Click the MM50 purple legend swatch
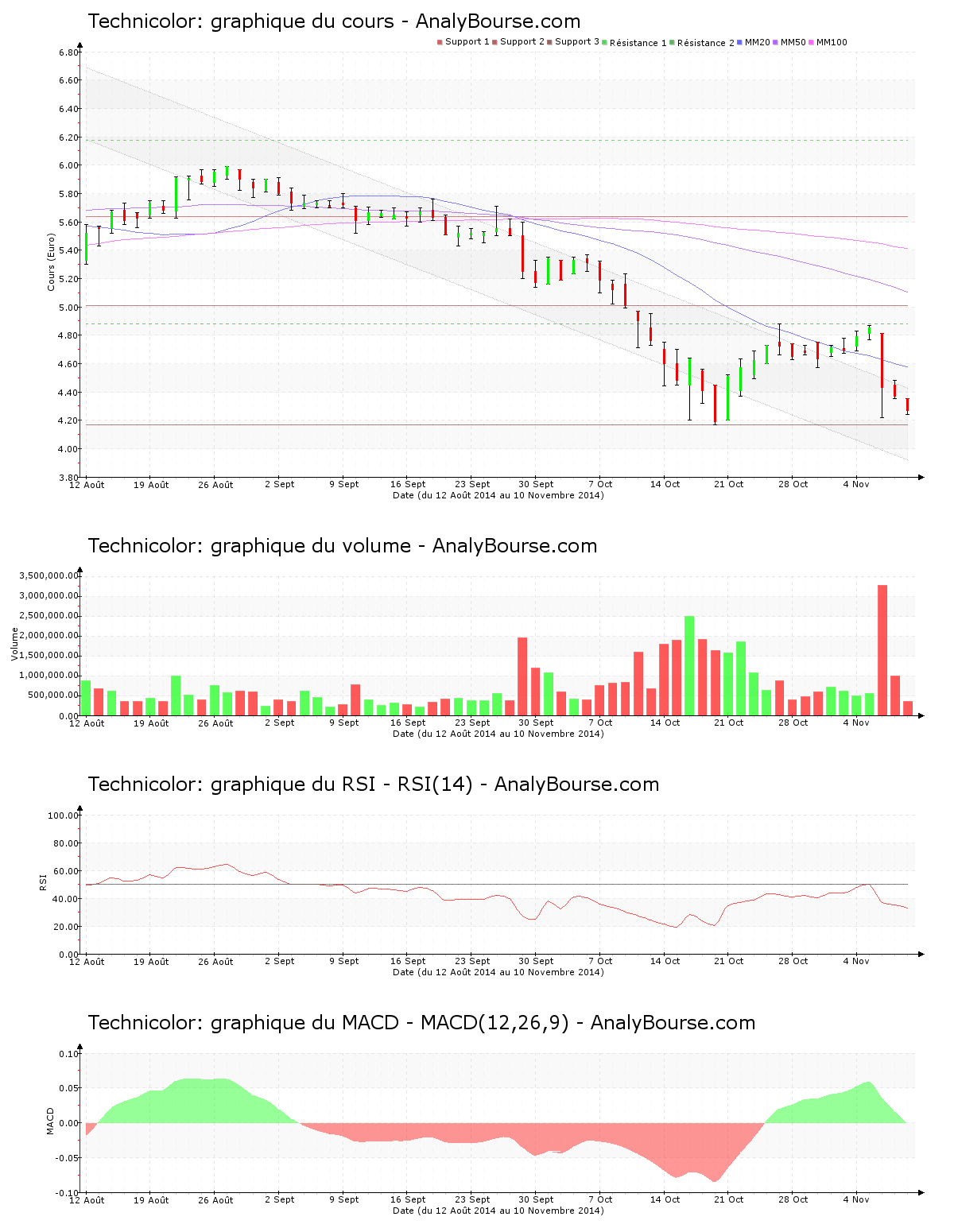This screenshot has height=1232, width=954. click(x=776, y=42)
